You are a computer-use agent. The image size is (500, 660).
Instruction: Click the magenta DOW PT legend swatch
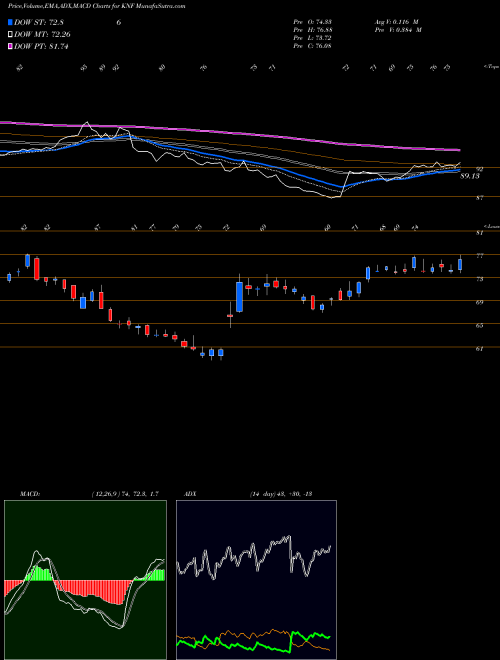coord(10,46)
